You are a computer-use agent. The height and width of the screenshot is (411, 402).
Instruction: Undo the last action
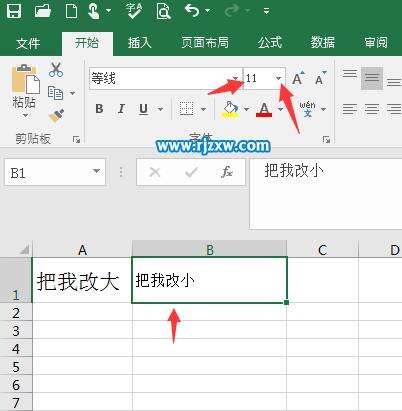pyautogui.click(x=192, y=10)
